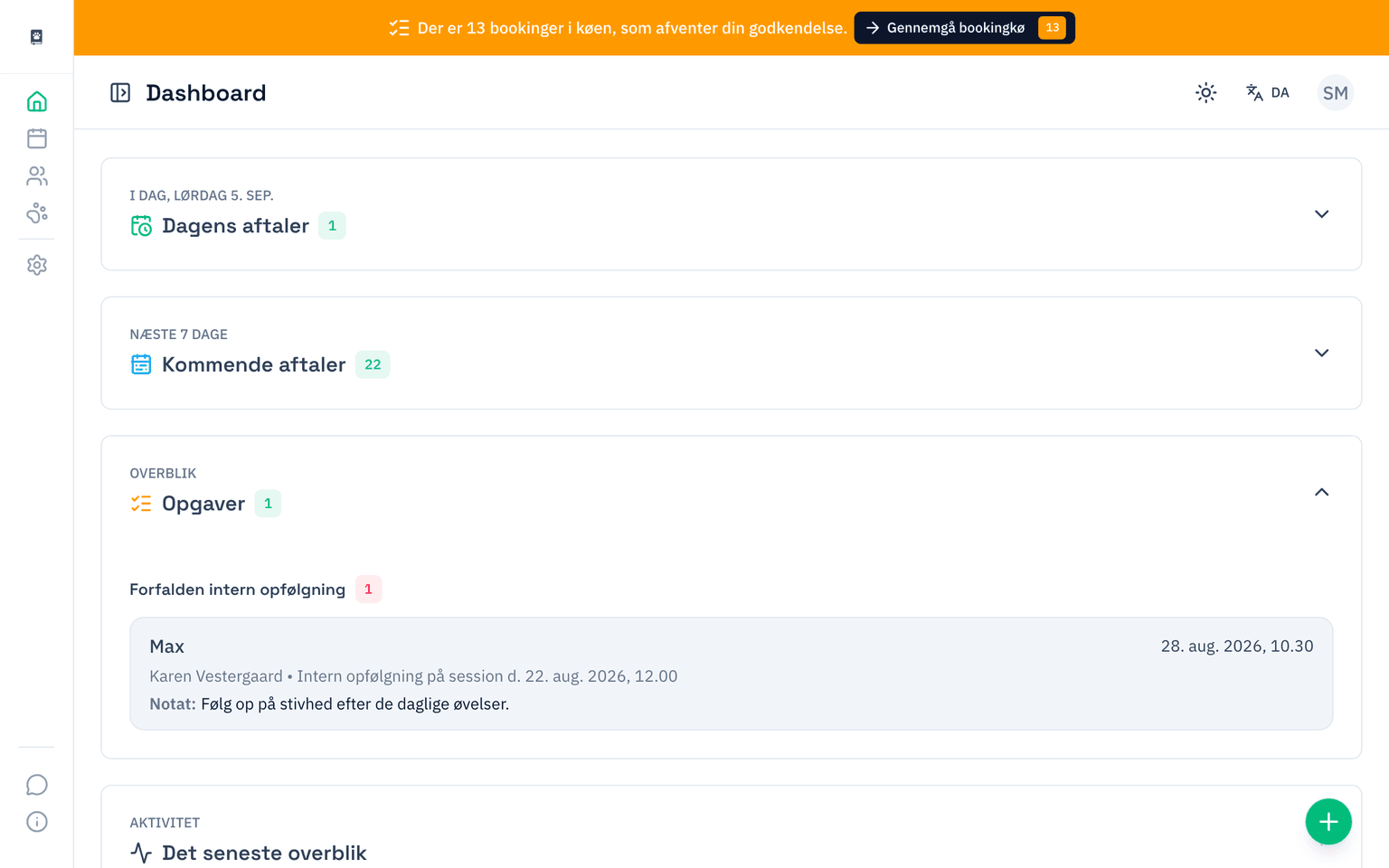The image size is (1389, 868).
Task: Click the Kommende aftaler heading
Action: pos(253,364)
